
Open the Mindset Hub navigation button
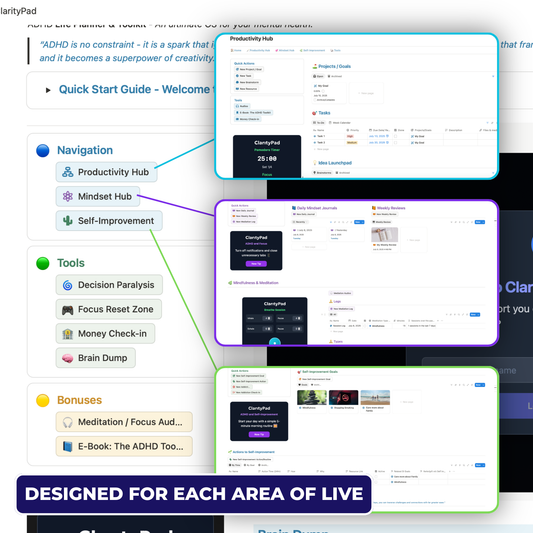(x=98, y=196)
